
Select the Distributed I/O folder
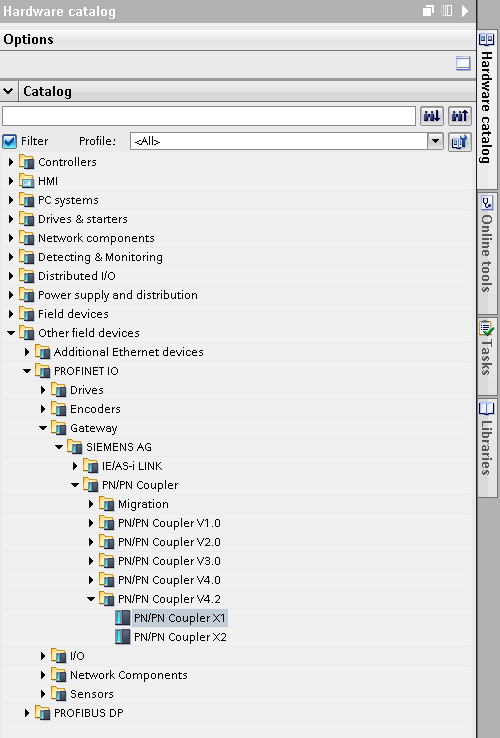point(77,276)
